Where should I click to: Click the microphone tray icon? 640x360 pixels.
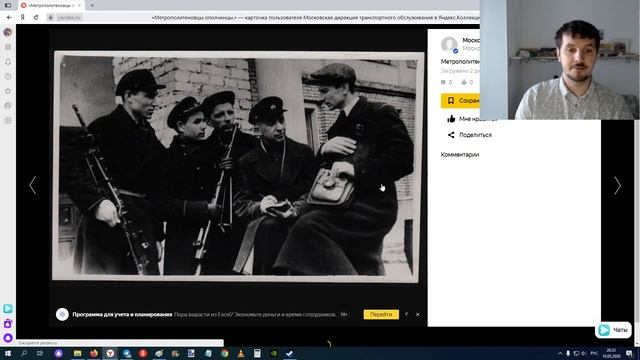pyautogui.click(x=568, y=353)
